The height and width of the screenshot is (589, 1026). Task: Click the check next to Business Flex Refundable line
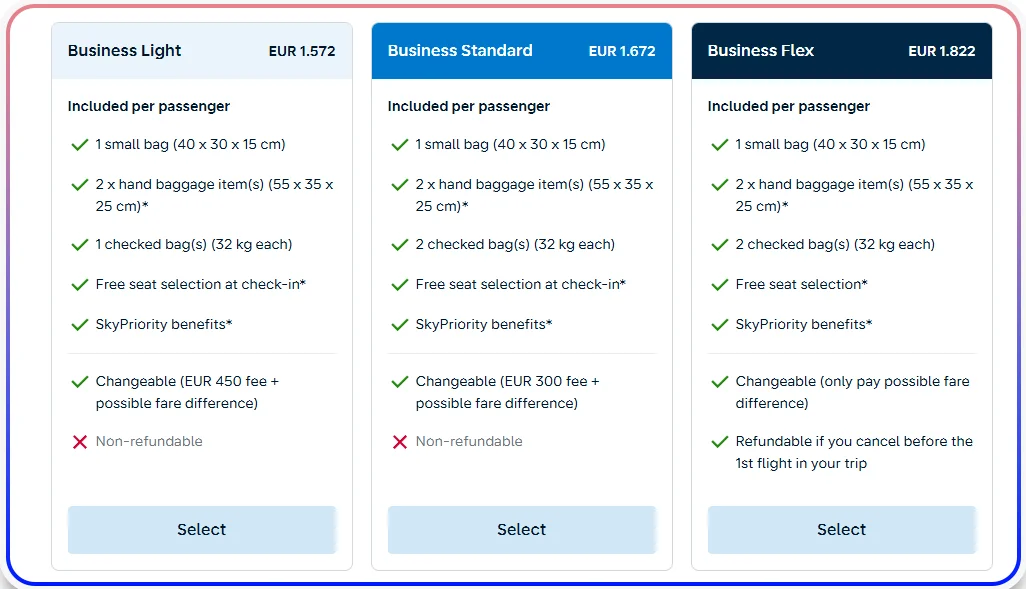[x=719, y=441]
